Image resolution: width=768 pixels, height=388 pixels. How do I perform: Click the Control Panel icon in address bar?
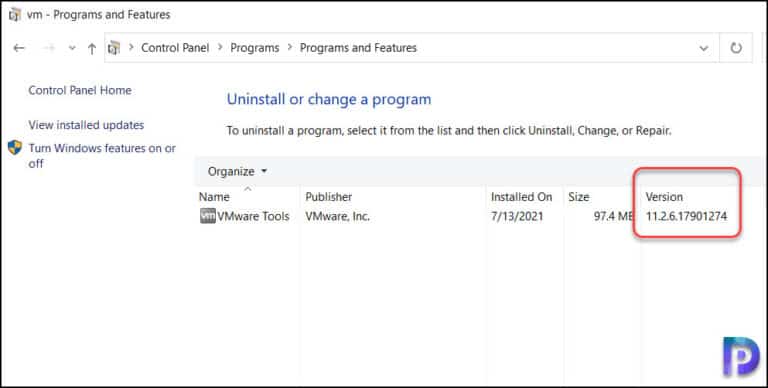[114, 48]
